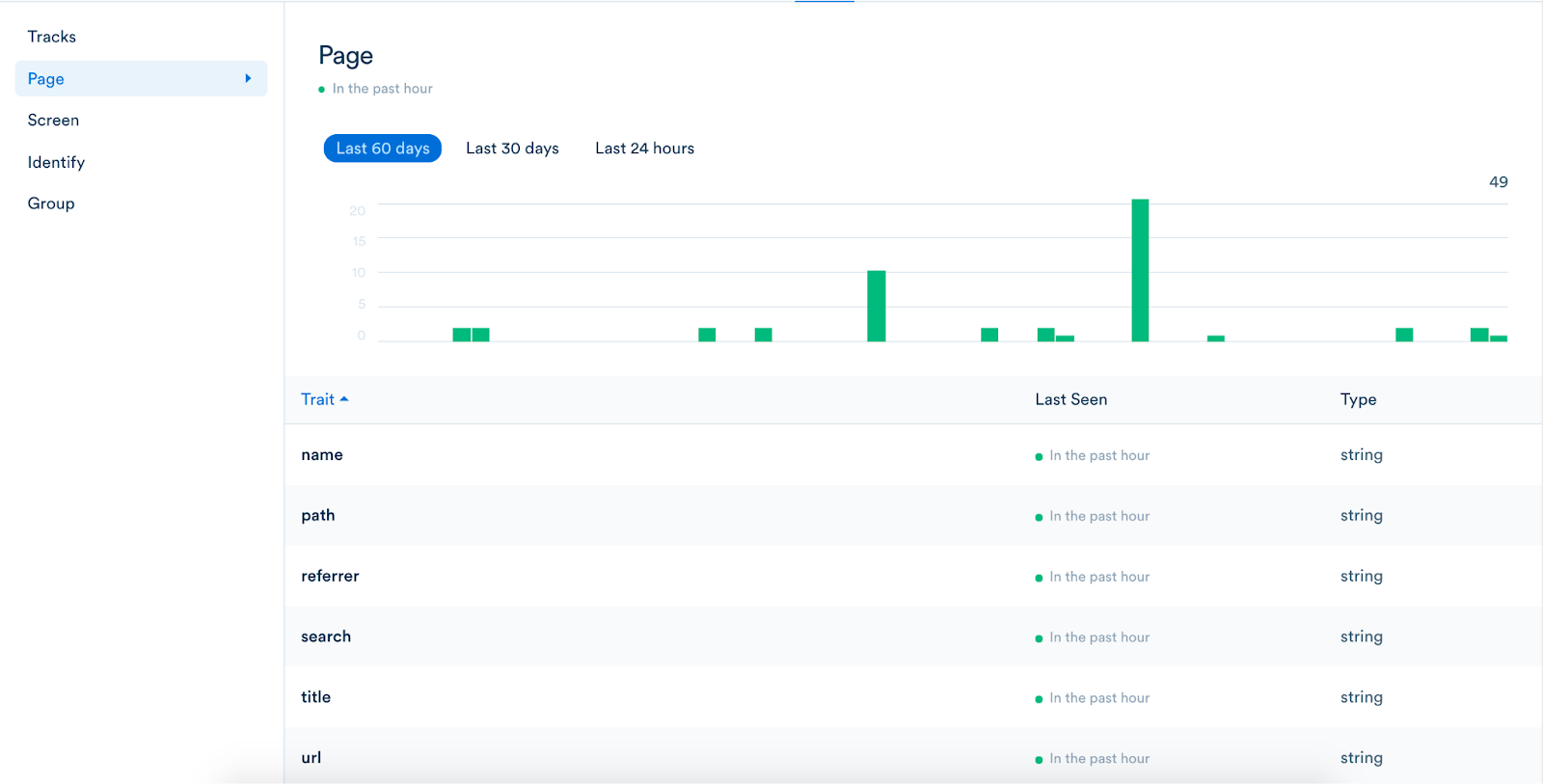Go to Identify in the sidebar
The width and height of the screenshot is (1543, 784).
click(x=56, y=162)
